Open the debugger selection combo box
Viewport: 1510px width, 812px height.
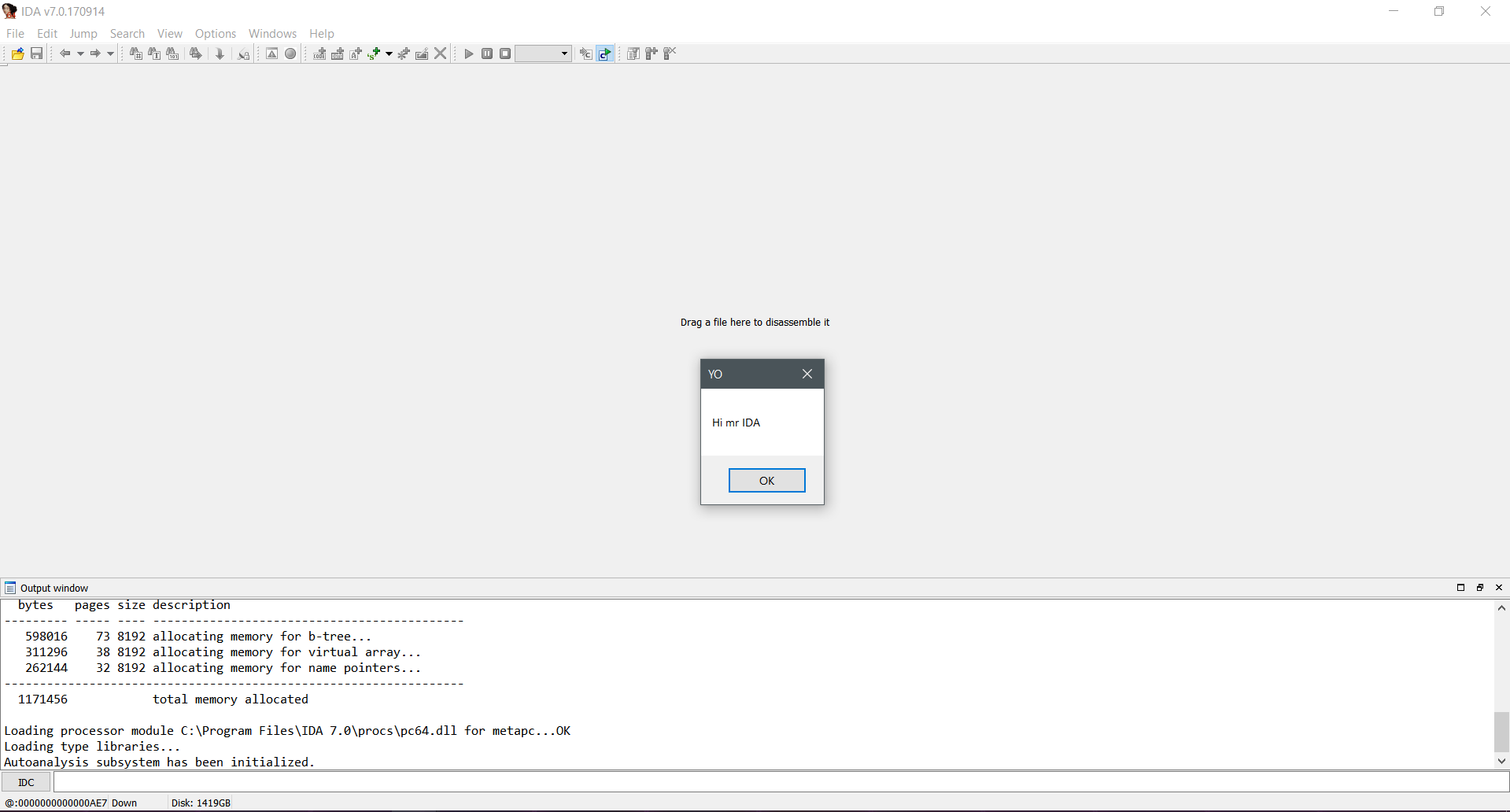click(543, 54)
